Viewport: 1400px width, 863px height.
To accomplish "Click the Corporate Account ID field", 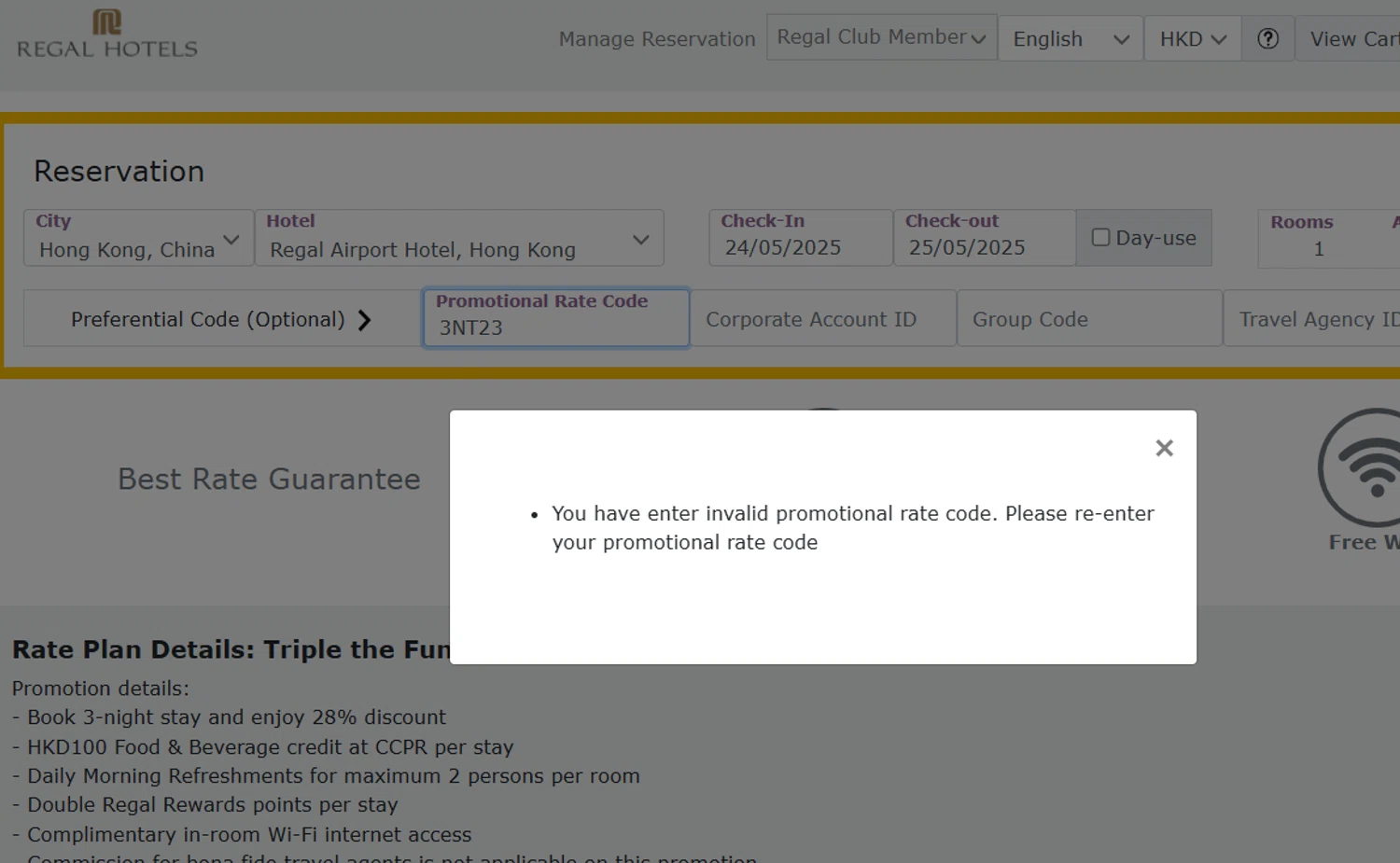I will tap(823, 319).
